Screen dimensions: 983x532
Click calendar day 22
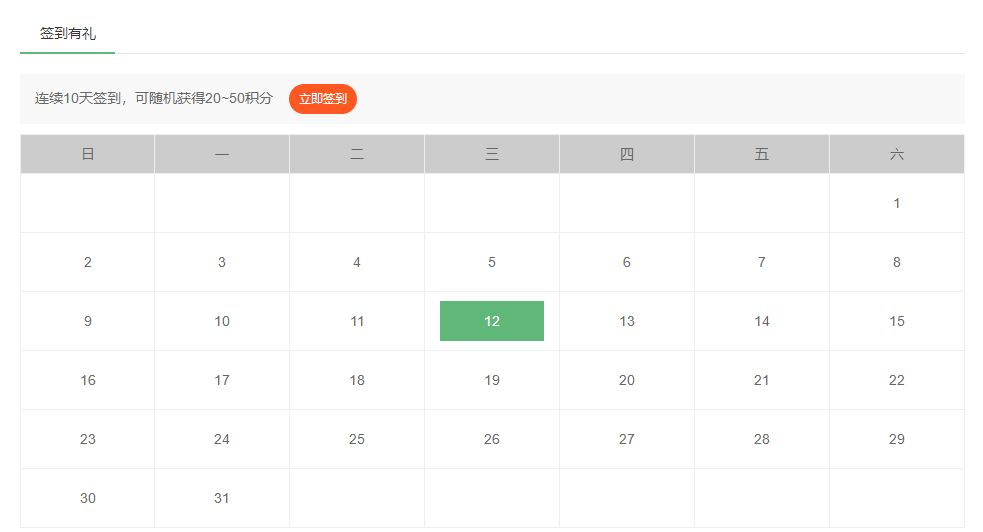coord(896,380)
